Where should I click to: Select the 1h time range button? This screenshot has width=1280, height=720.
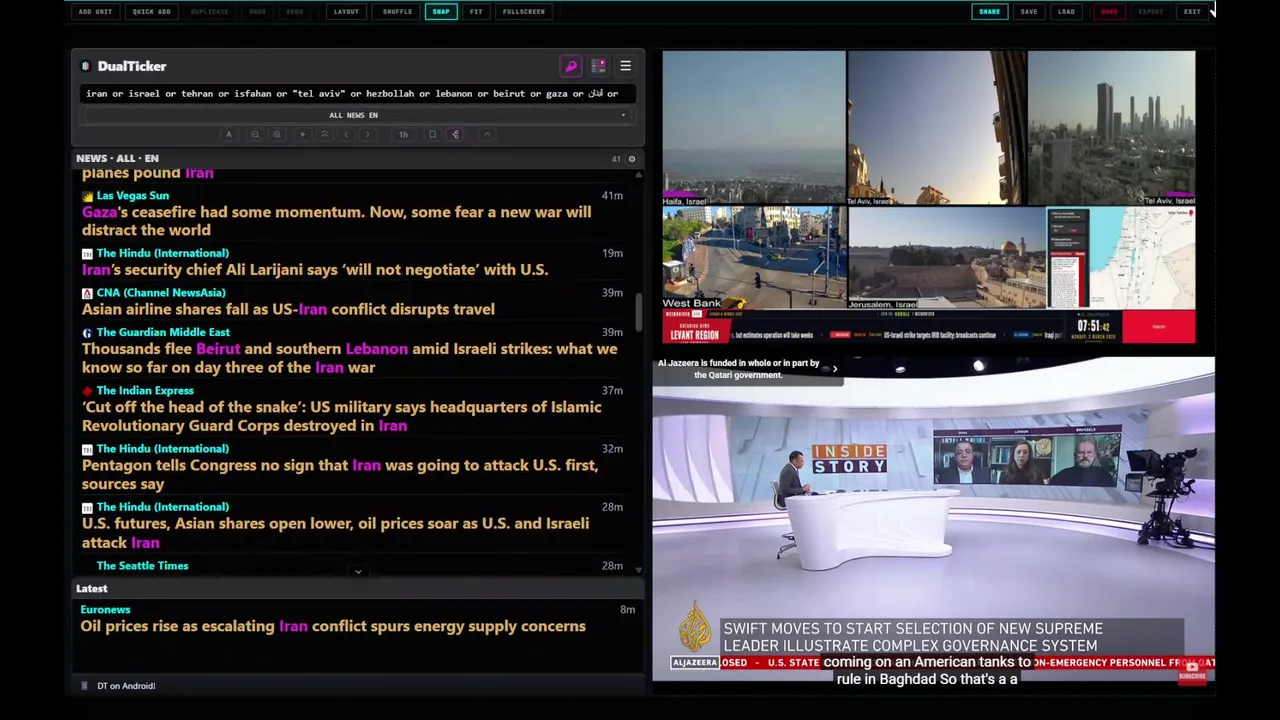403,134
